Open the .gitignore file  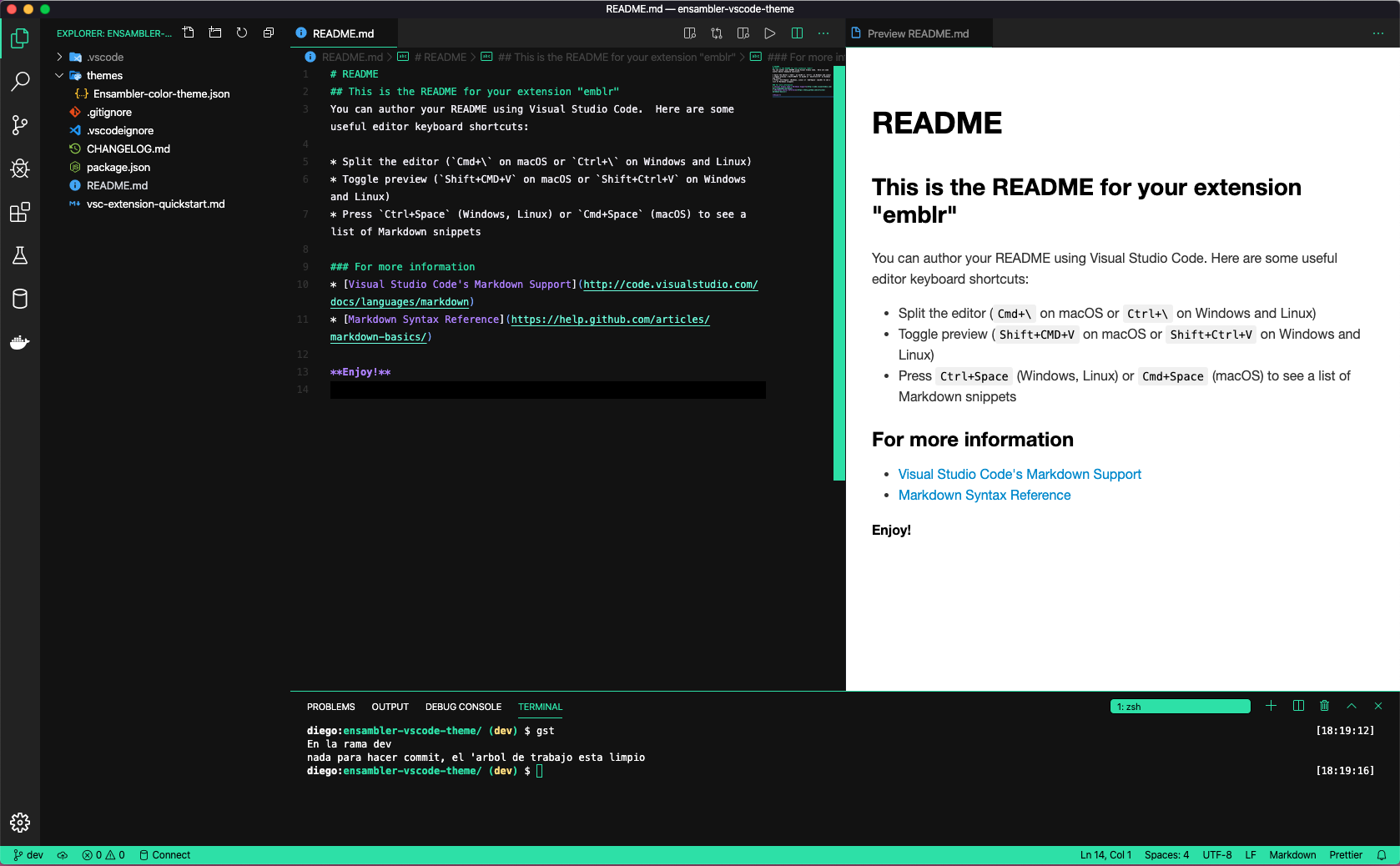(x=165, y=112)
